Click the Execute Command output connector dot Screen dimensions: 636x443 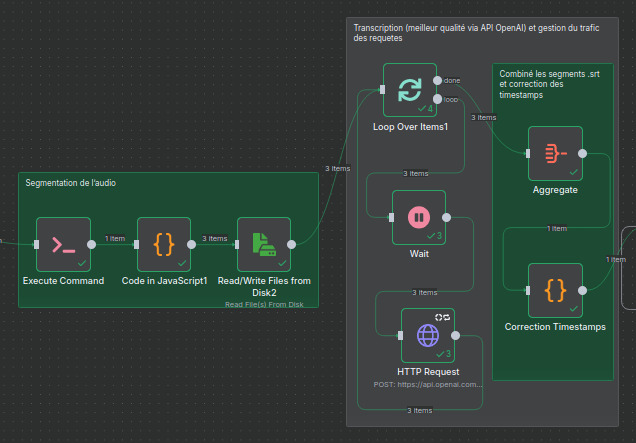92,243
